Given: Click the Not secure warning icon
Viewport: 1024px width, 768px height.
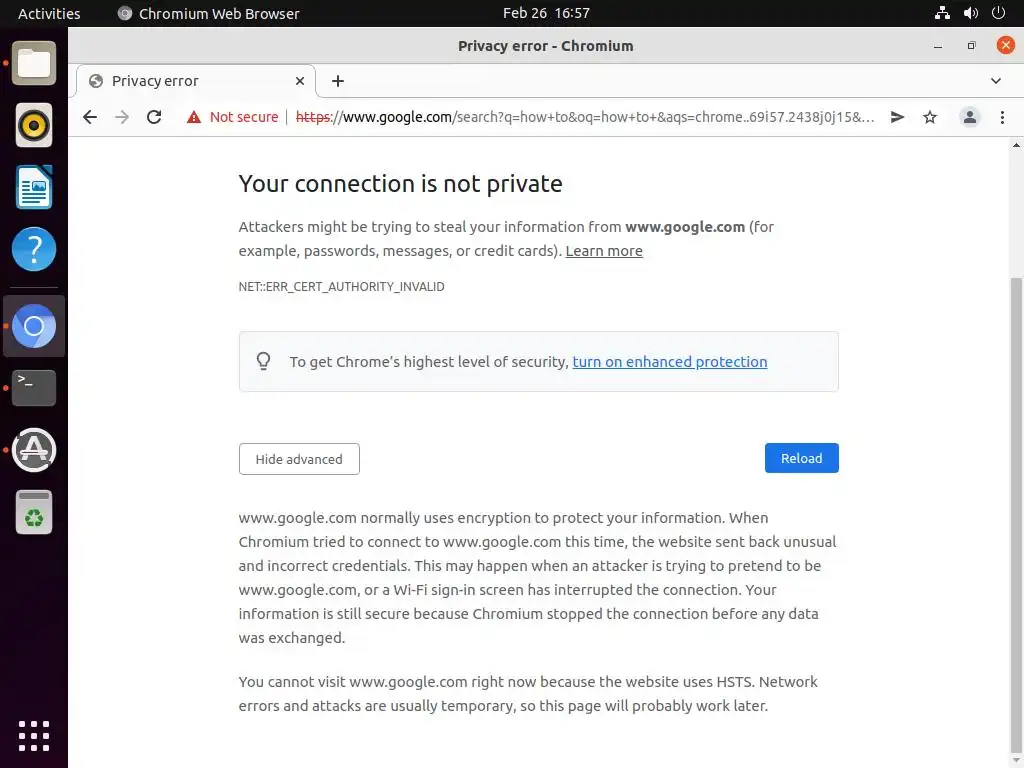Looking at the screenshot, I should 194,117.
